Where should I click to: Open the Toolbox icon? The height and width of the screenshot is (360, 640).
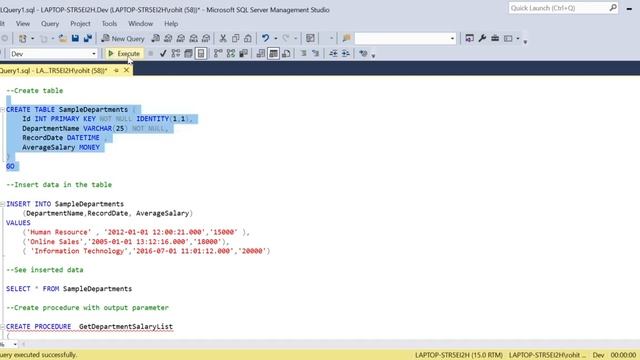coord(495,38)
